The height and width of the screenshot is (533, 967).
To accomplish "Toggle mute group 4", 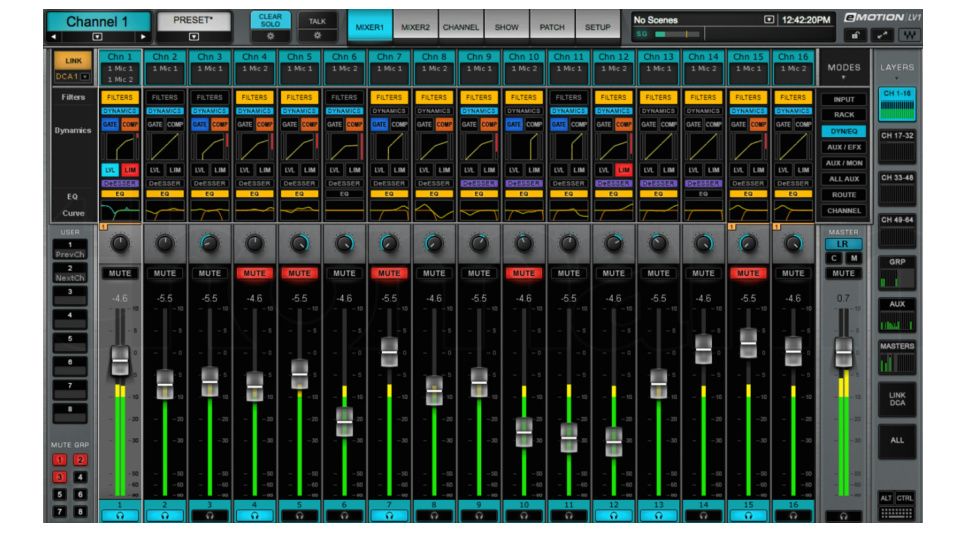I will 80,477.
